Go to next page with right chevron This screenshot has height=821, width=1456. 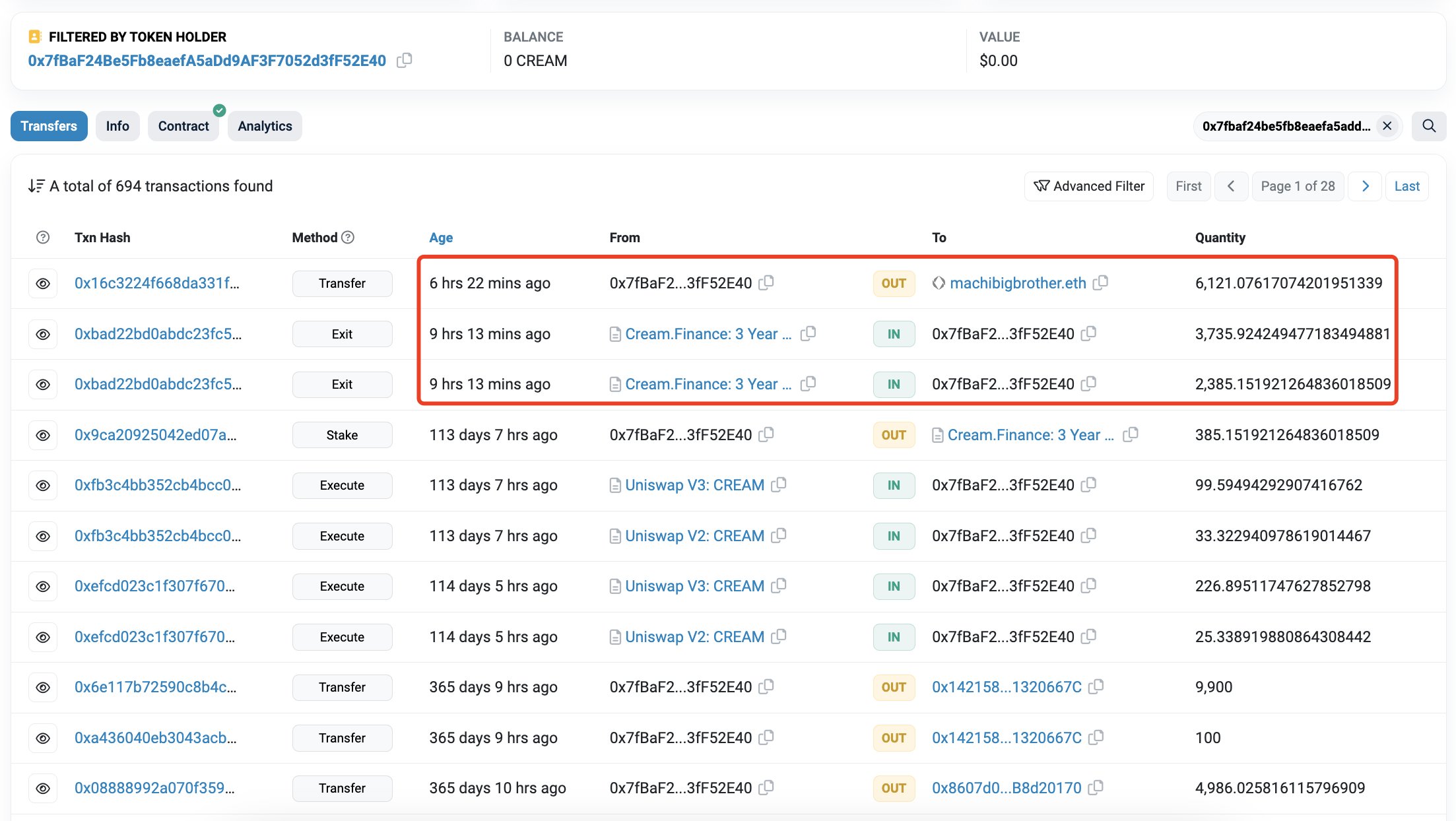click(1366, 186)
